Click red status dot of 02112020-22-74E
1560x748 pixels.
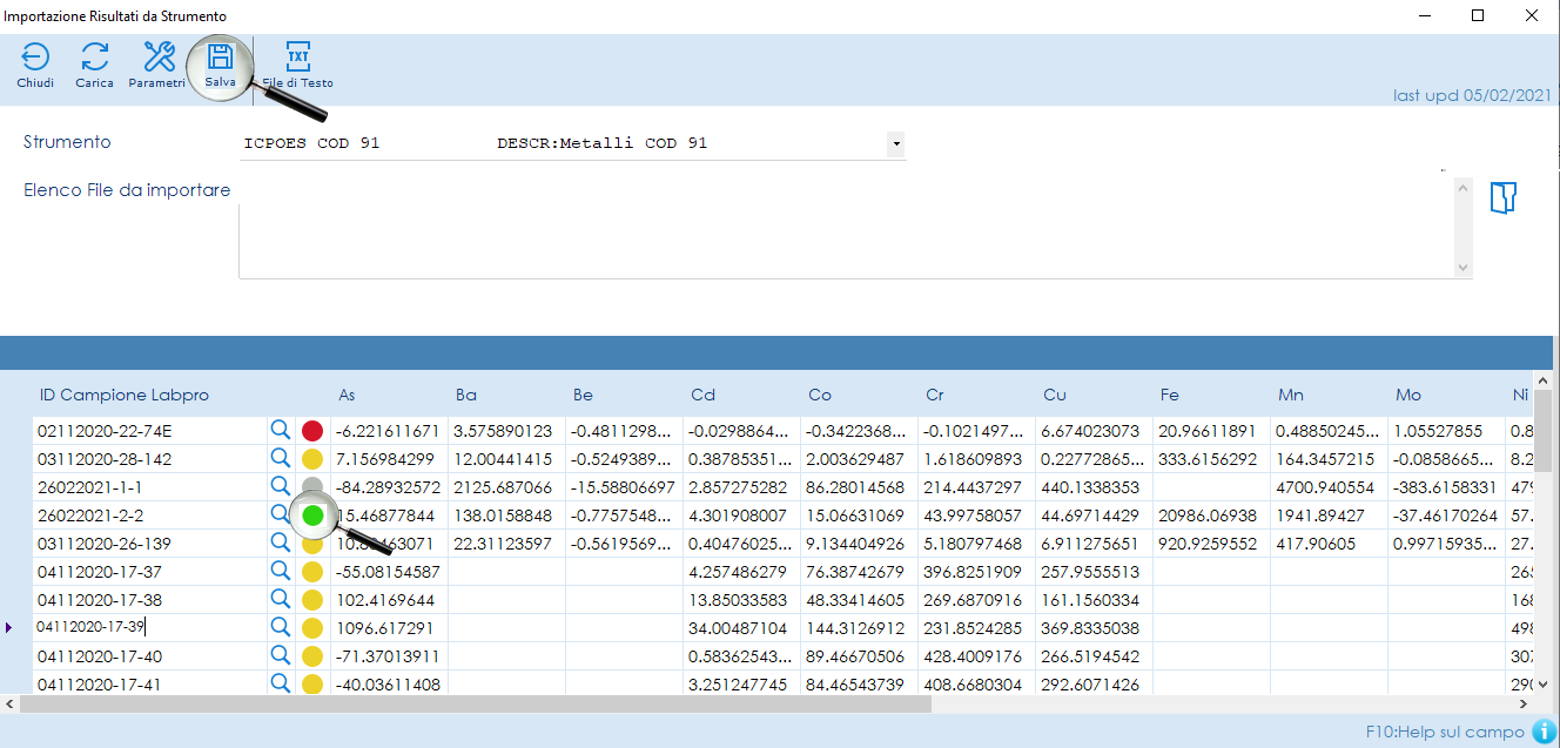tap(312, 431)
